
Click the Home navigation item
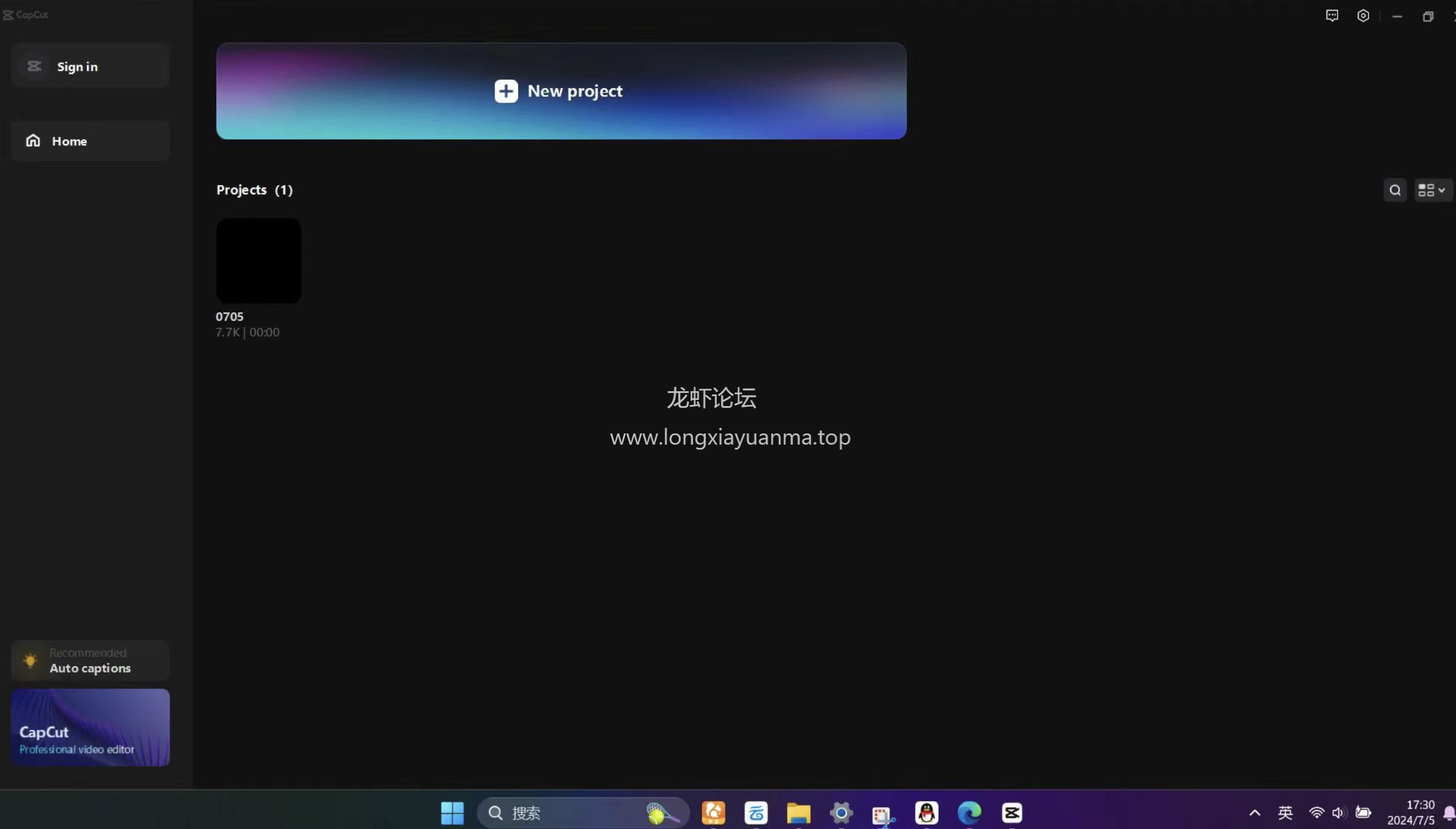coord(90,140)
